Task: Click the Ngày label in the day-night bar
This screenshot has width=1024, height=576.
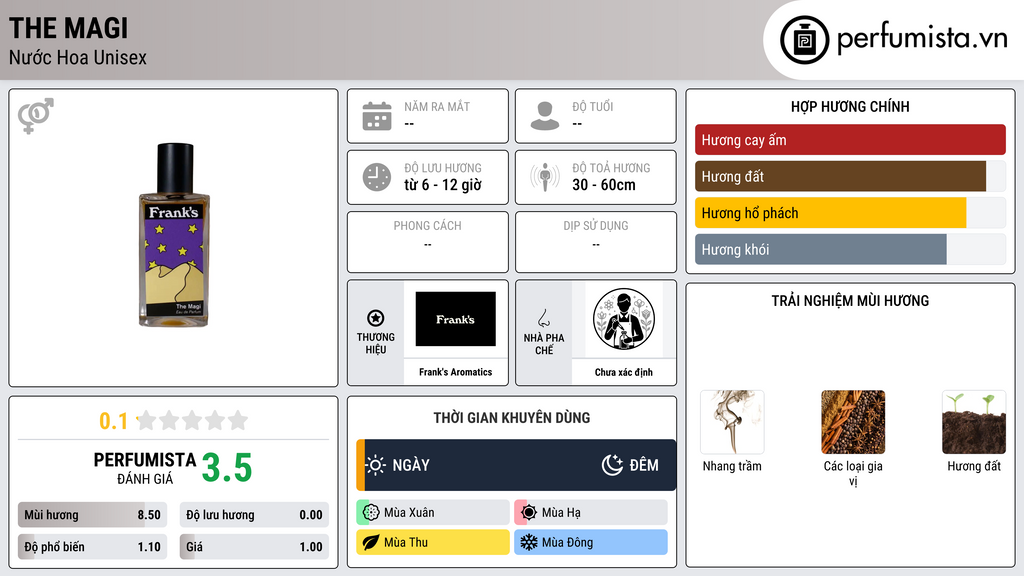Action: coord(411,465)
